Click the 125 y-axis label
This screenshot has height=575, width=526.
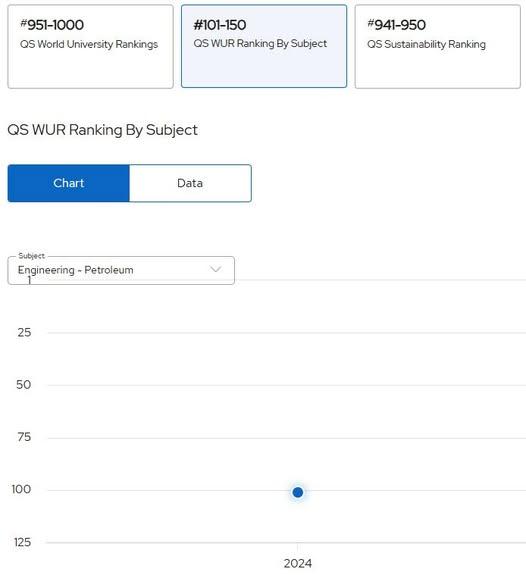pyautogui.click(x=22, y=542)
